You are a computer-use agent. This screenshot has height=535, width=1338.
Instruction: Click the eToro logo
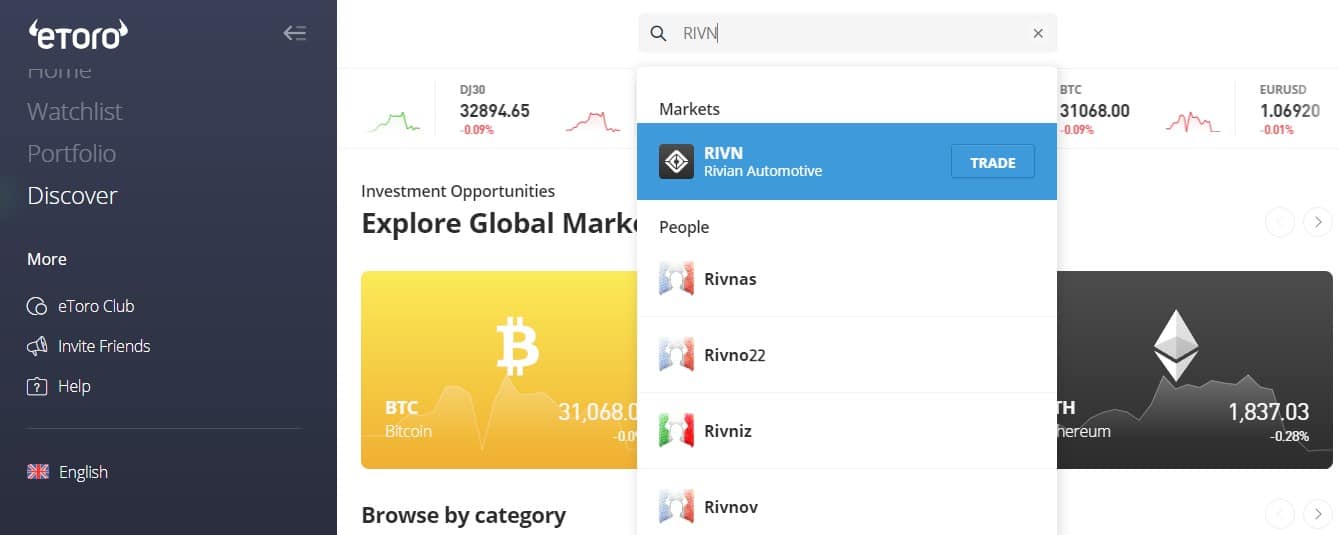(78, 34)
